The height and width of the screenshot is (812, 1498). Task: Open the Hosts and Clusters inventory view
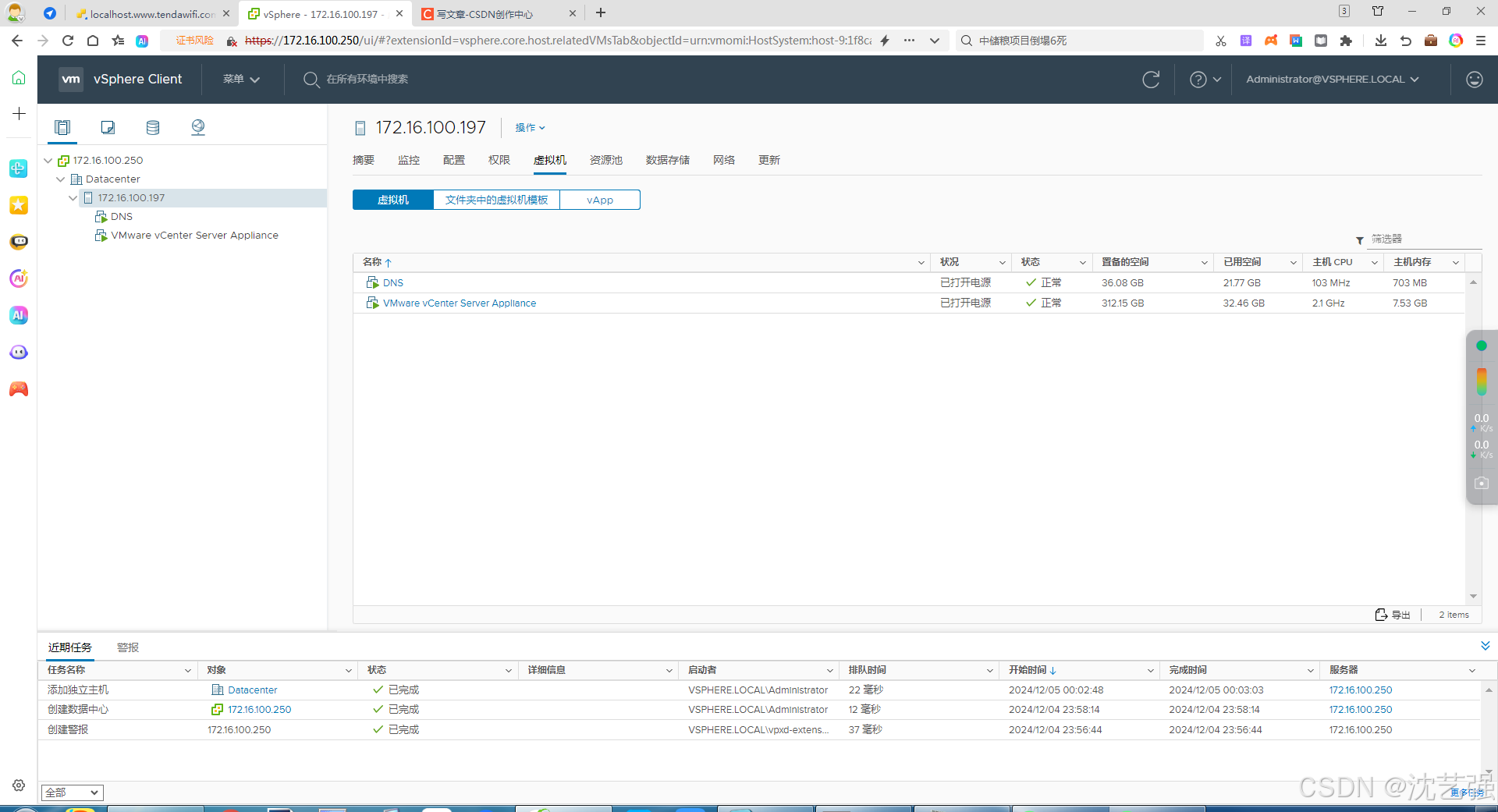(62, 127)
